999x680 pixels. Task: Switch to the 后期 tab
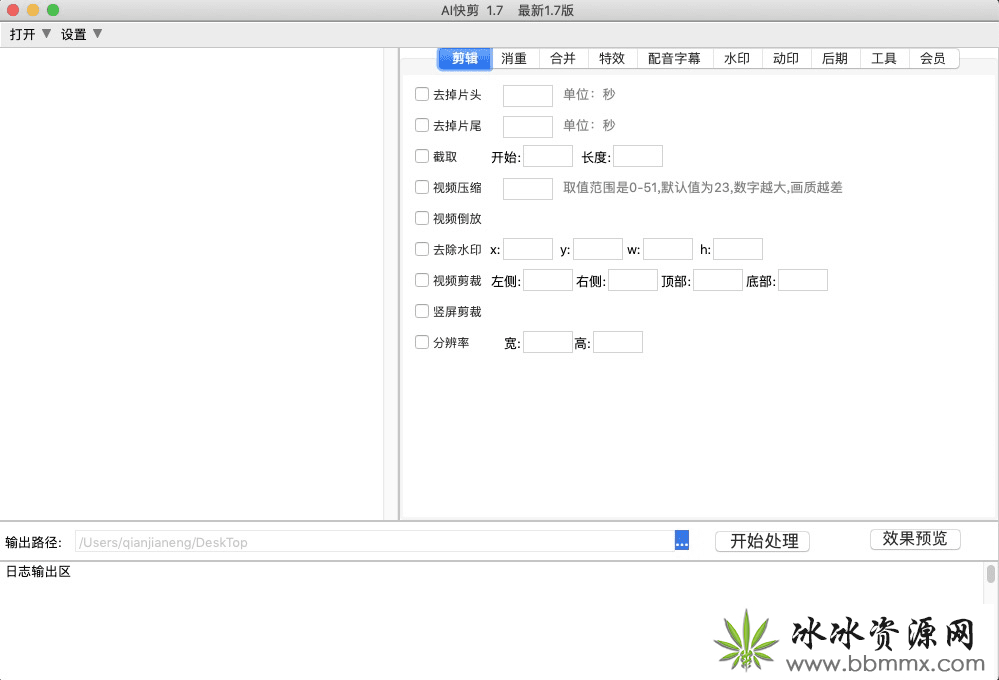pyautogui.click(x=835, y=59)
